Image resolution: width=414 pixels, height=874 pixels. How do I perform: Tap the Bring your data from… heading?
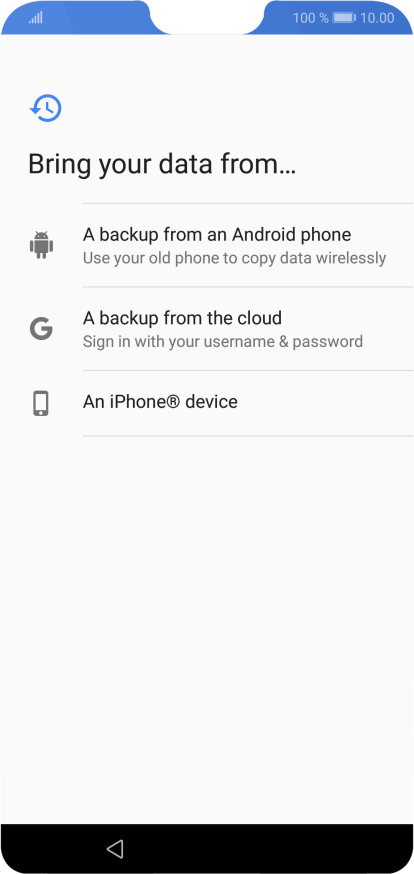point(162,165)
